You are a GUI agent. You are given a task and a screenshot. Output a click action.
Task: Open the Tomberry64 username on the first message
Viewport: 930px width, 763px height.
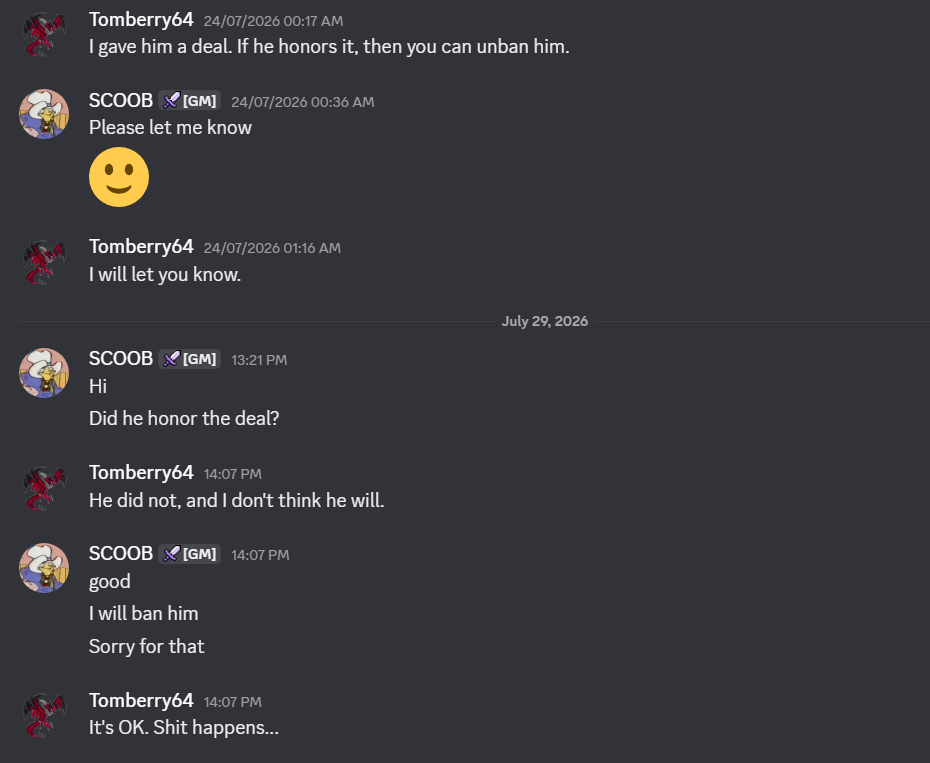point(141,20)
